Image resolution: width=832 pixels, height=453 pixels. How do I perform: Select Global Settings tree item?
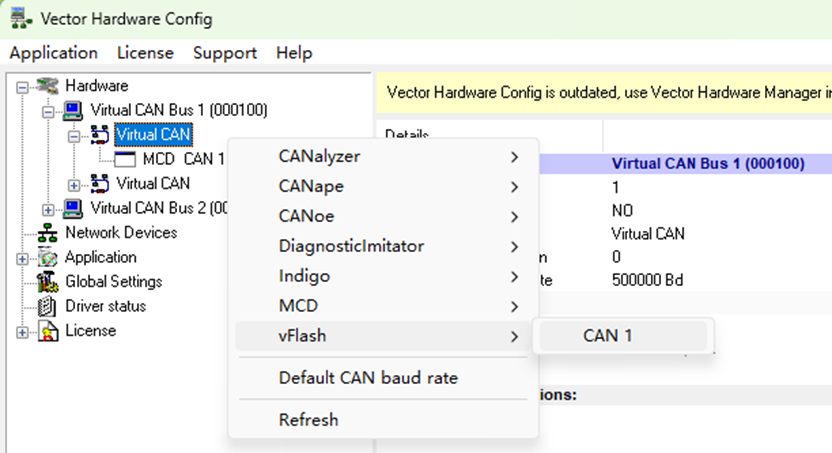pyautogui.click(x=114, y=282)
